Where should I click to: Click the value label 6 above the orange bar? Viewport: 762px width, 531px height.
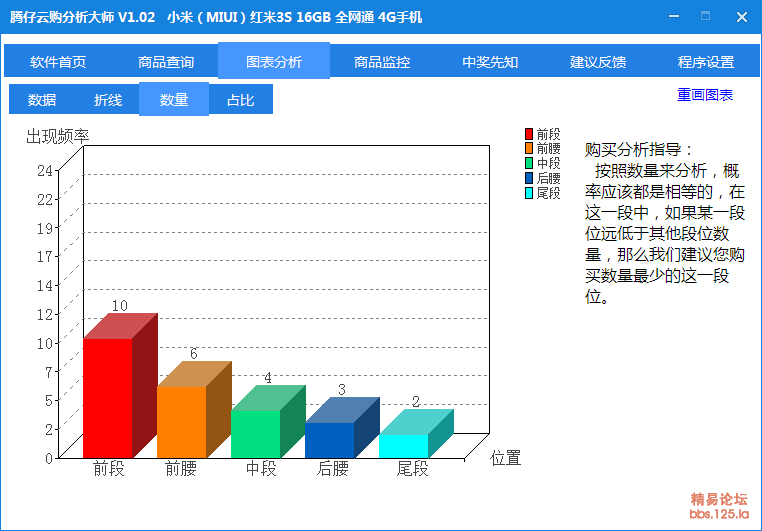[194, 354]
